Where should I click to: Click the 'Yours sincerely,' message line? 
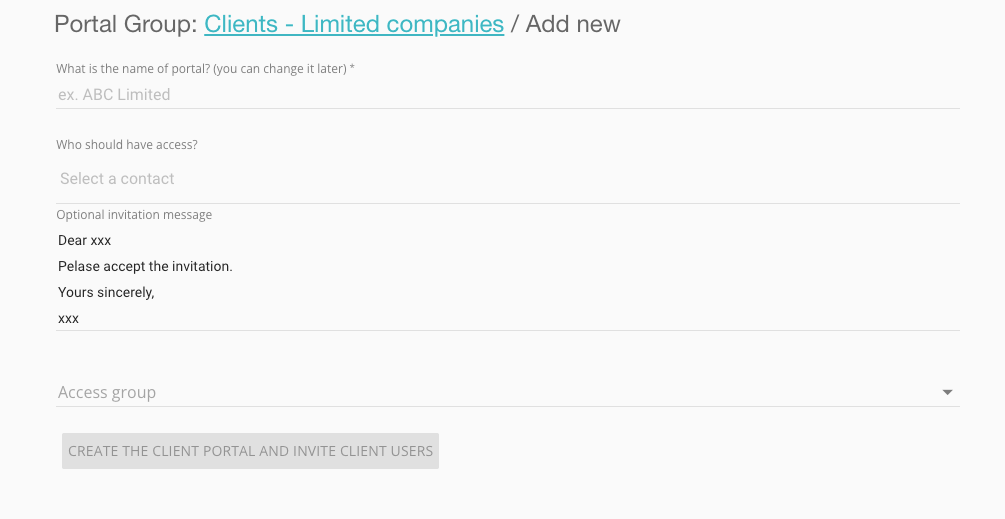pyautogui.click(x=106, y=293)
